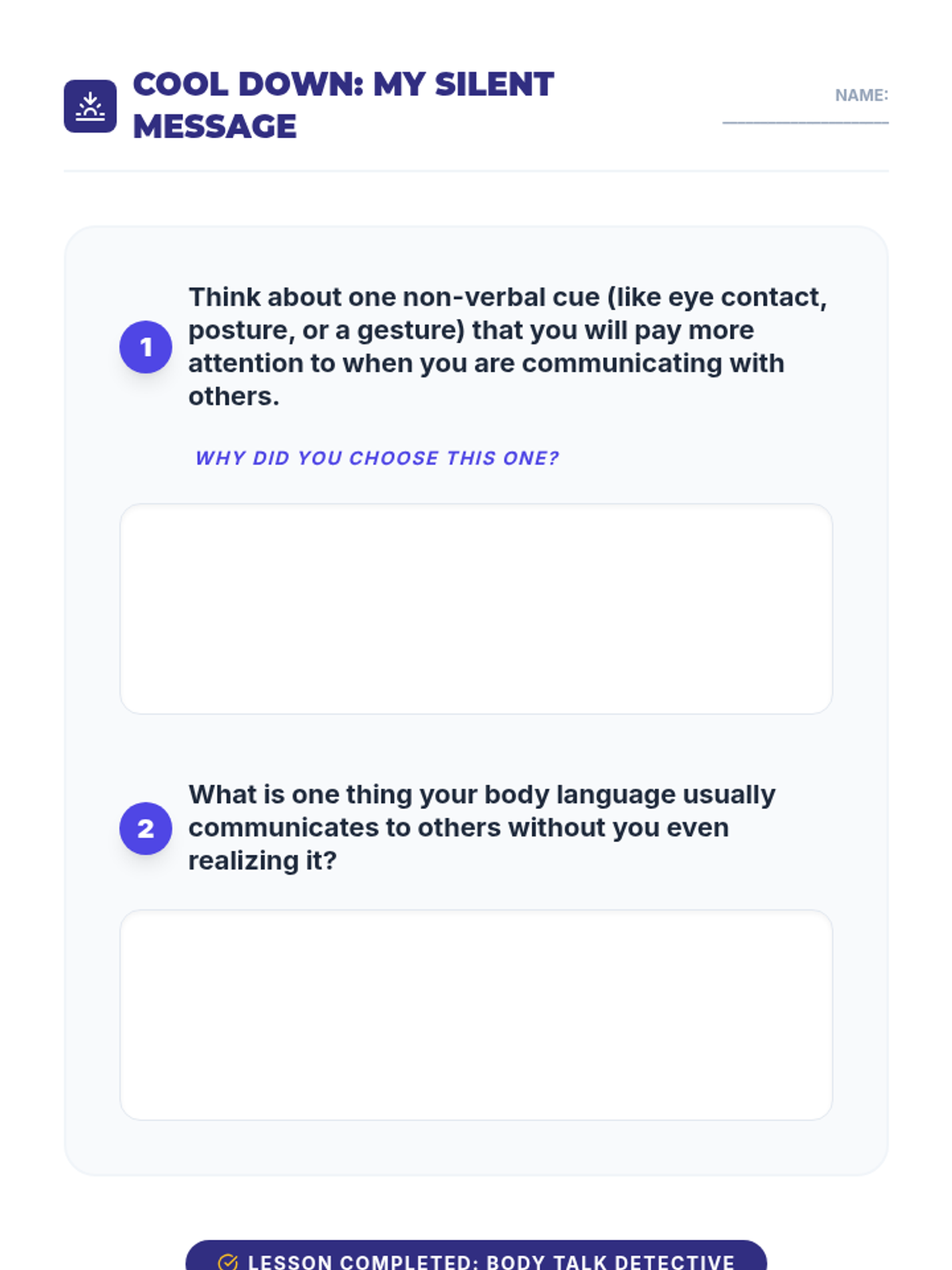
Task: Select the number 2 question badge
Action: 146,829
